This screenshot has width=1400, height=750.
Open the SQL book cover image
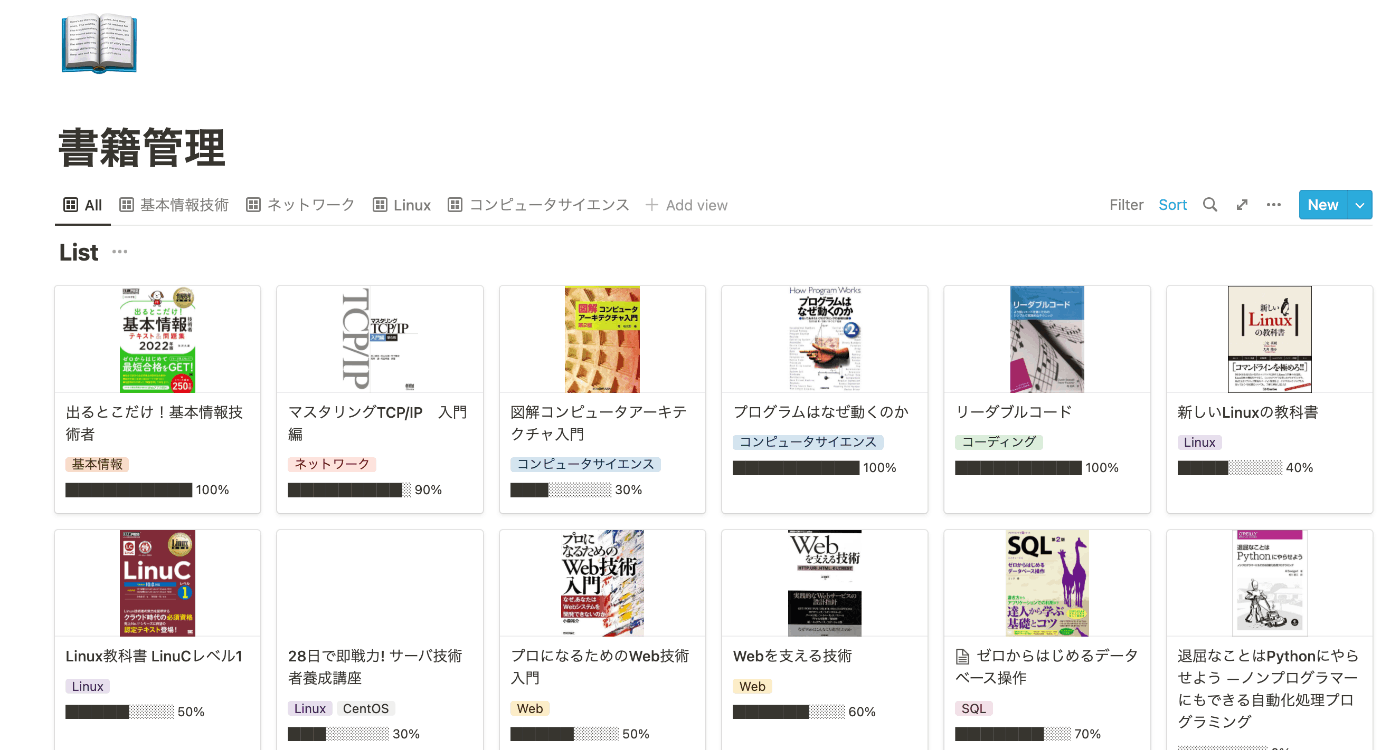1047,583
